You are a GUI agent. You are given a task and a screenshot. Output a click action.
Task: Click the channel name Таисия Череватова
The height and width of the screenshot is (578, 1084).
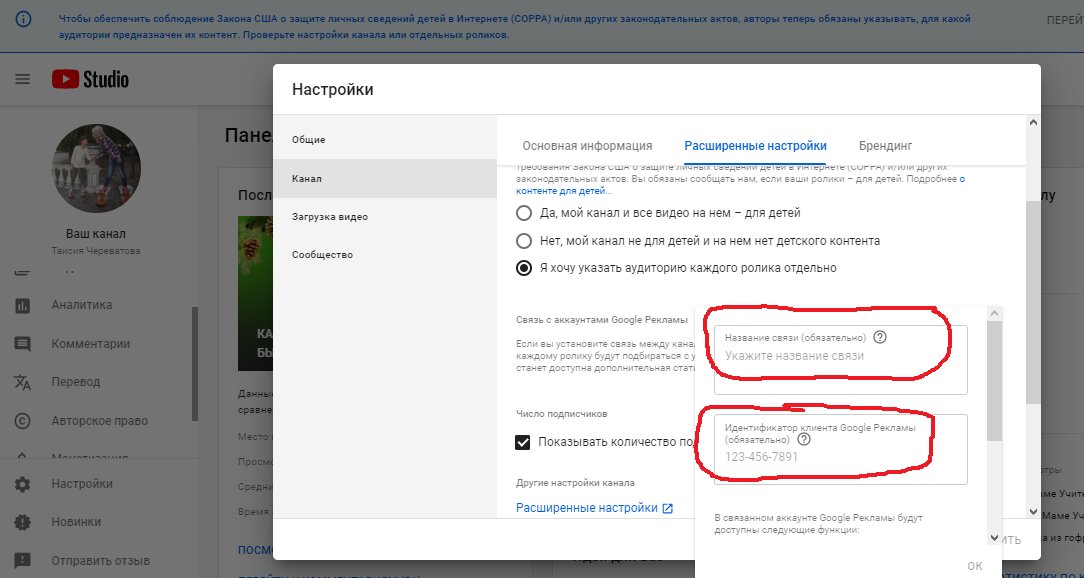96,250
